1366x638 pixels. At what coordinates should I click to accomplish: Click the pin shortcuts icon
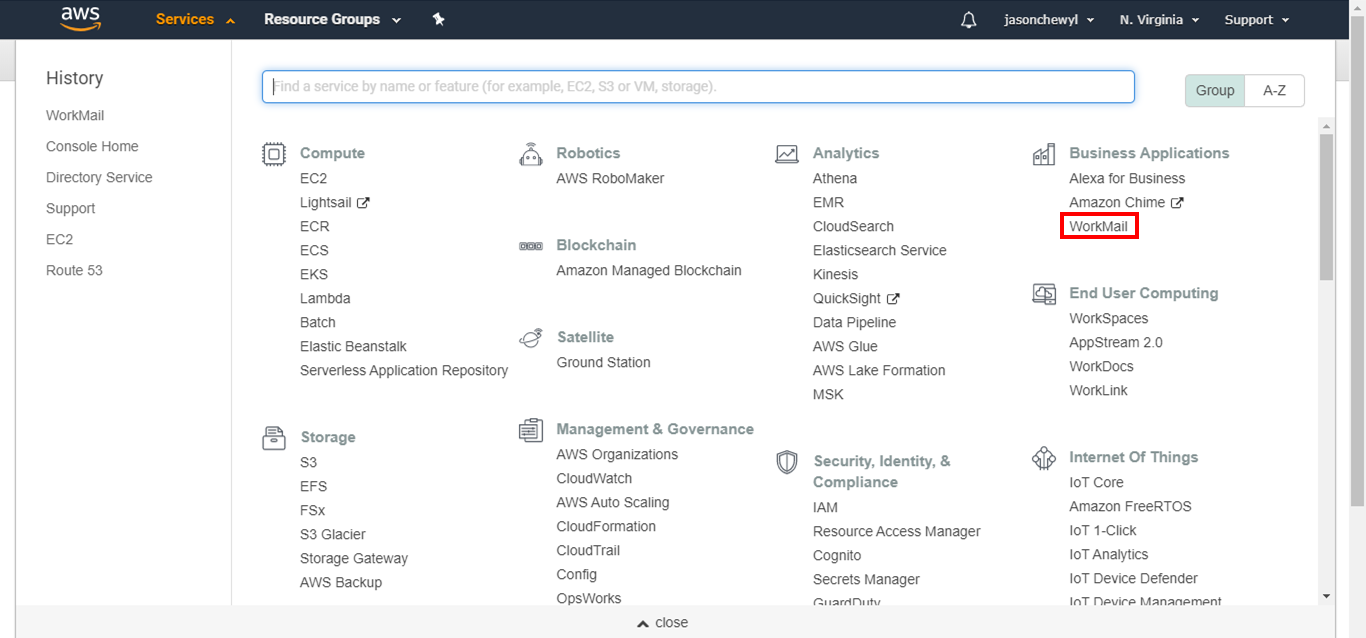pyautogui.click(x=438, y=19)
